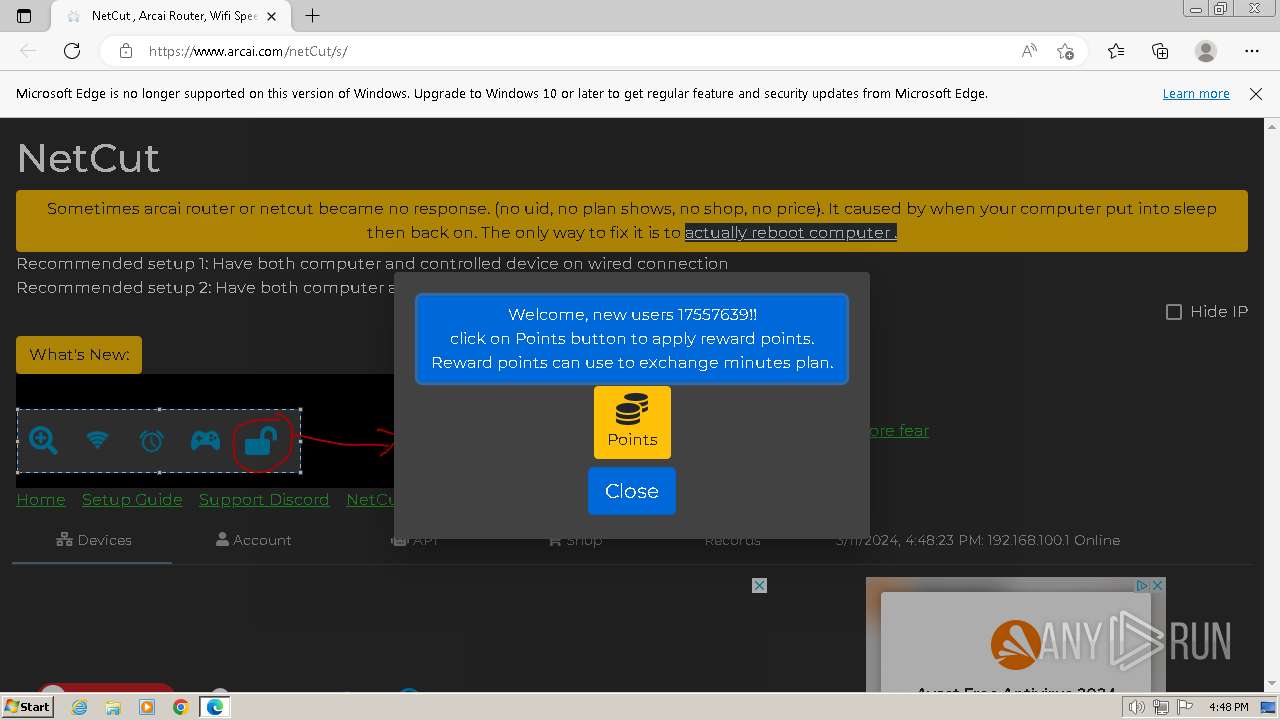Switch to the Account tab
Viewport: 1280px width, 720px height.
click(254, 540)
